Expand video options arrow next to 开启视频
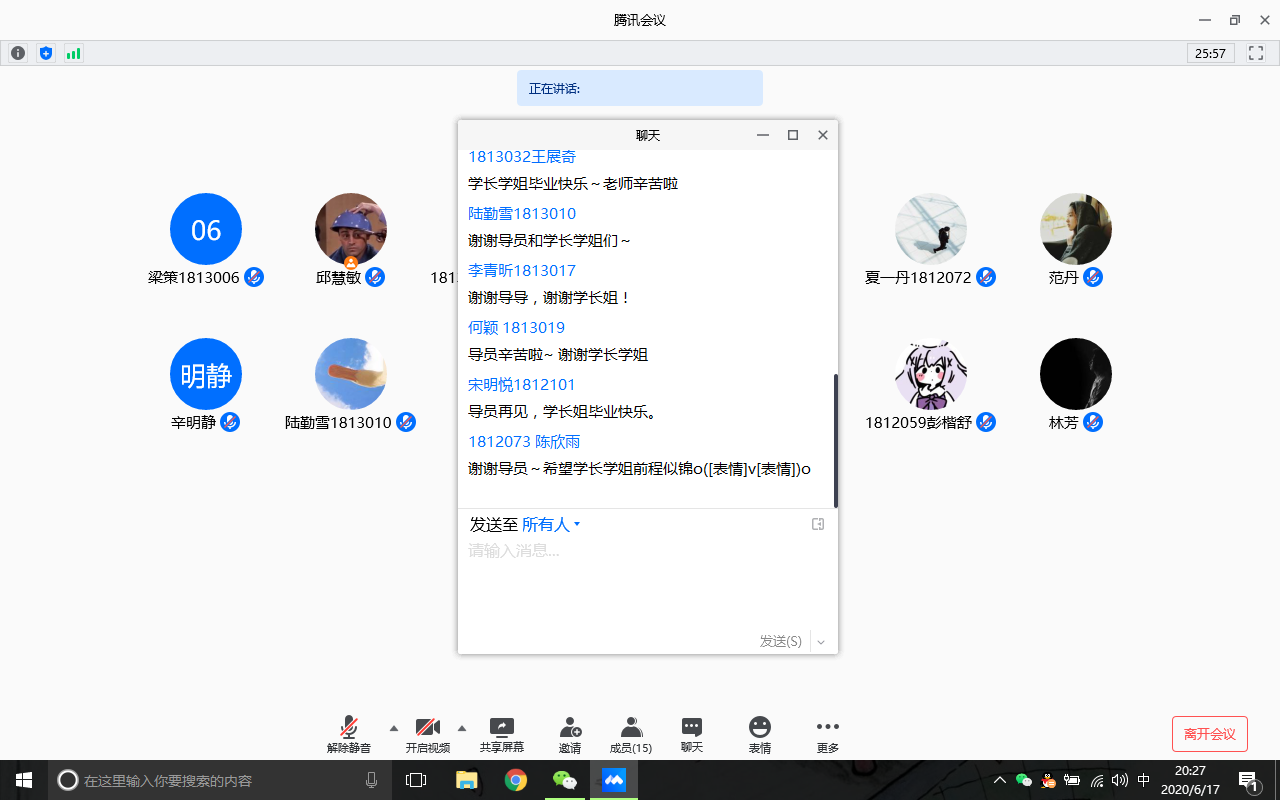This screenshot has height=800, width=1280. click(x=461, y=727)
